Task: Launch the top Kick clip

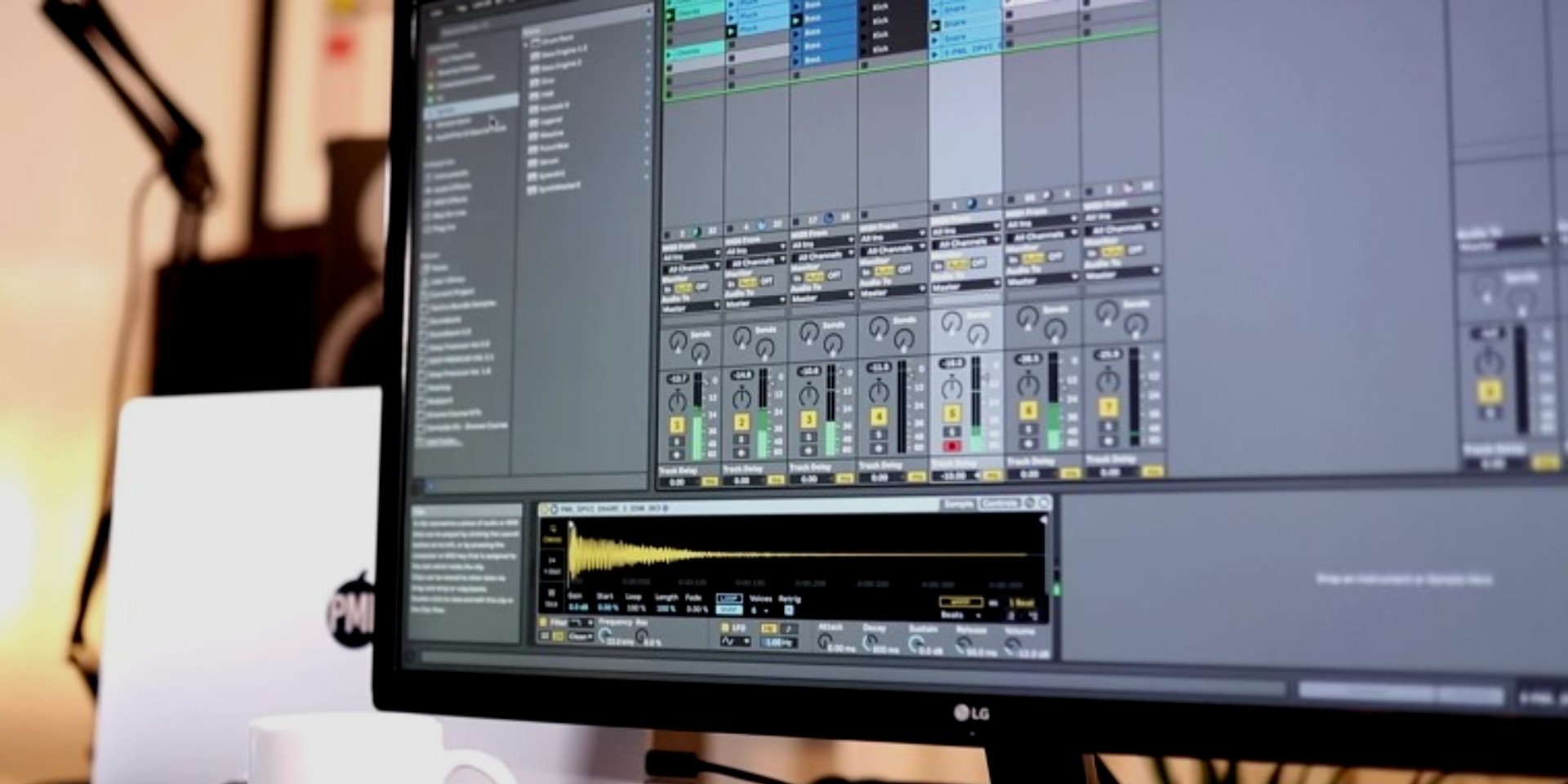Action: tap(863, 9)
